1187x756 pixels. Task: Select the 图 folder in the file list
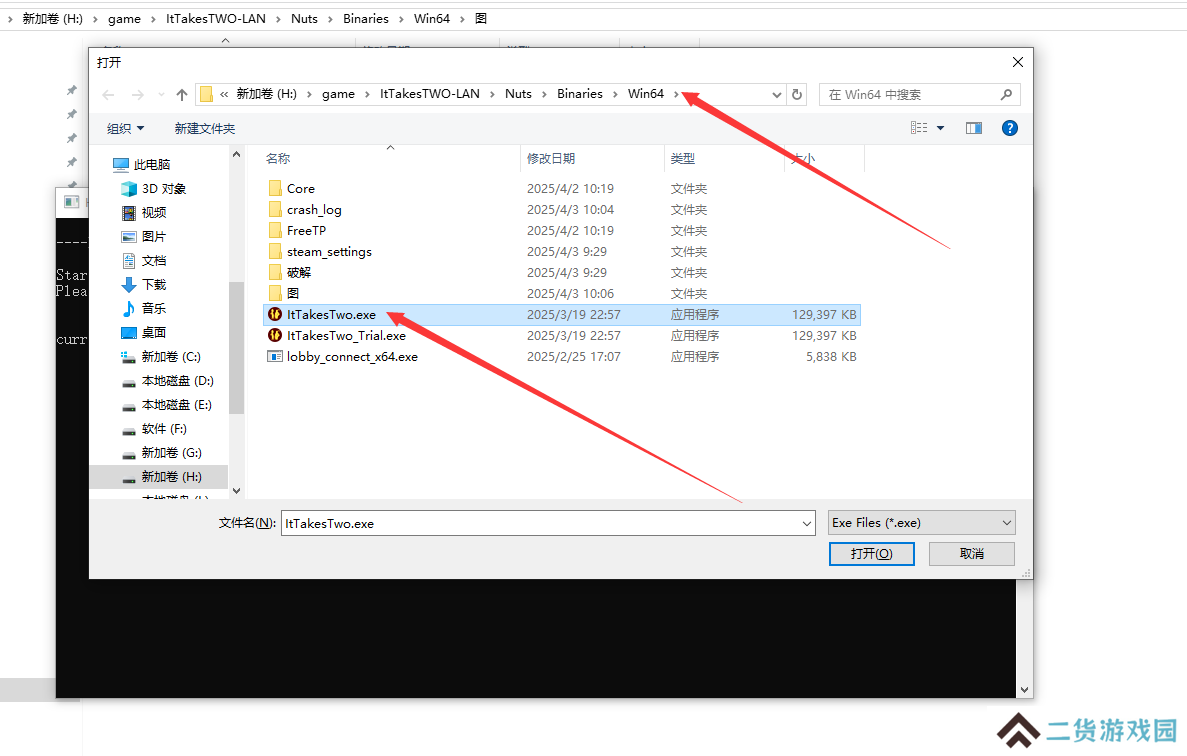[x=284, y=294]
